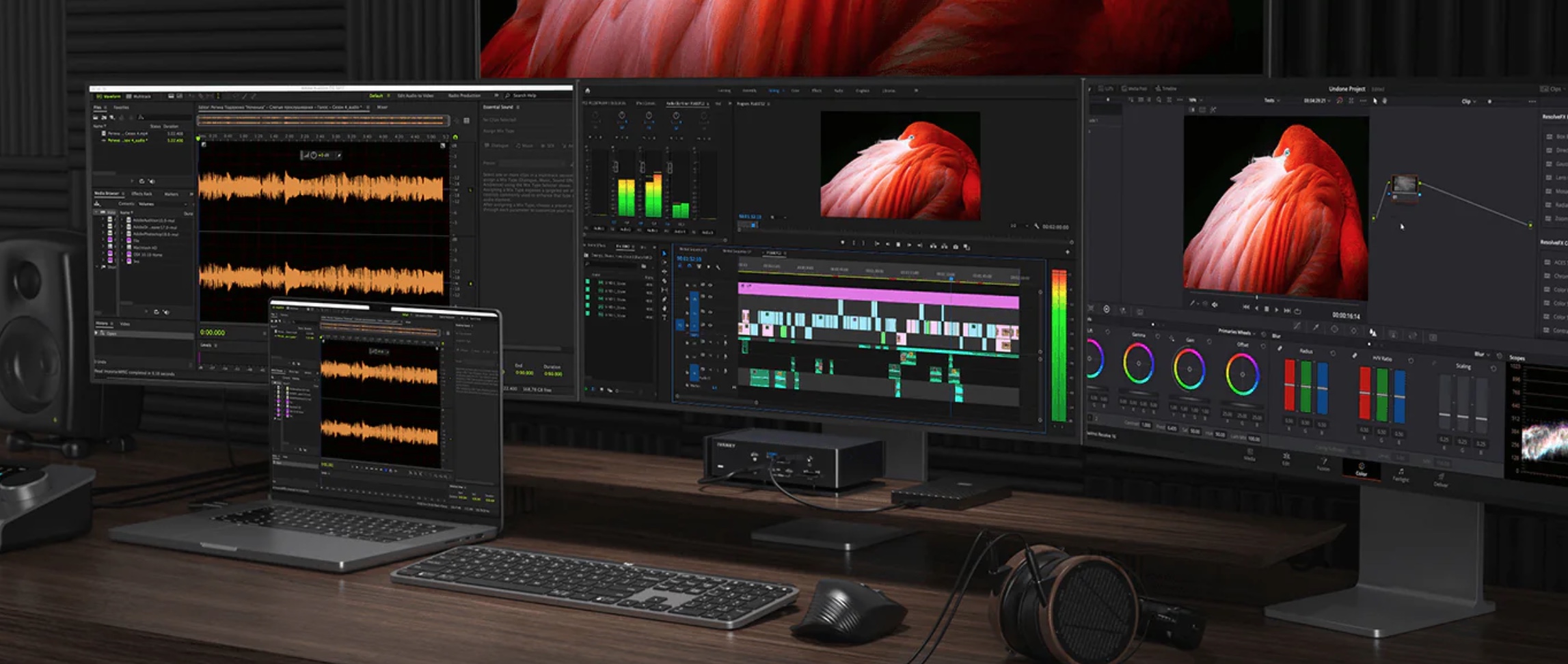Image resolution: width=1568 pixels, height=664 pixels.
Task: Open Contents Volumes dropdown in Media Browser
Action: pyautogui.click(x=163, y=204)
